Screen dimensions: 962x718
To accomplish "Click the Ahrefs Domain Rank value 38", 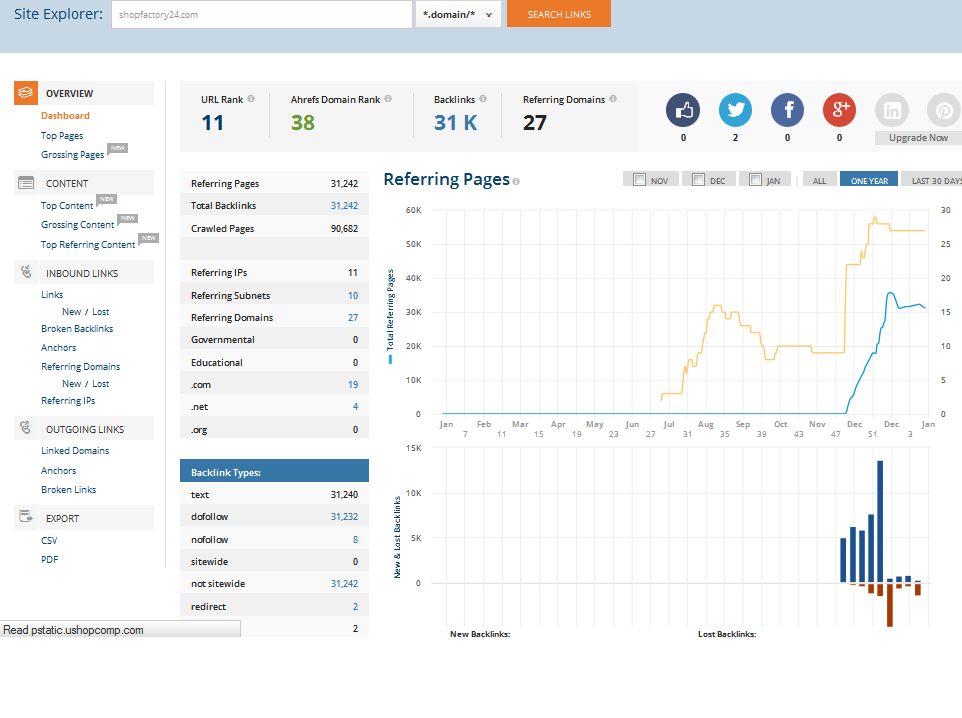I will click(302, 123).
